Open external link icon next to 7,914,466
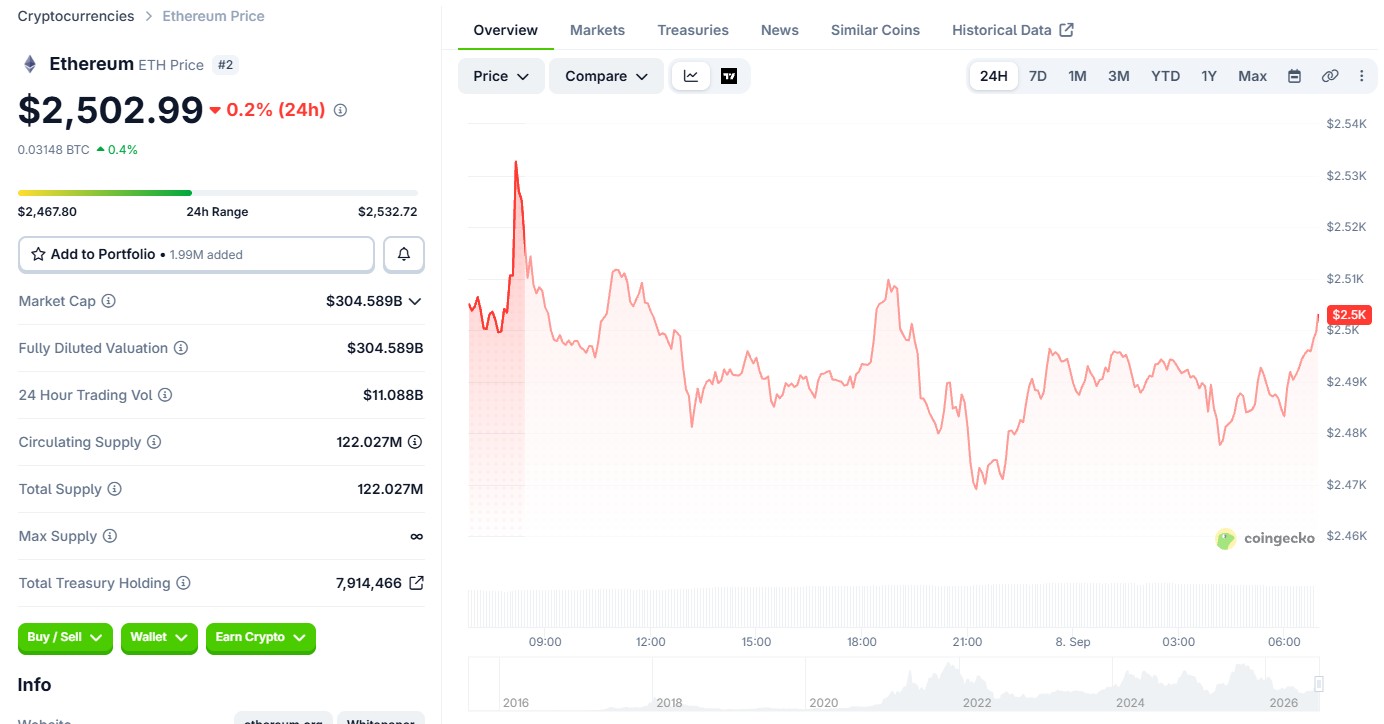1384x724 pixels. point(416,583)
